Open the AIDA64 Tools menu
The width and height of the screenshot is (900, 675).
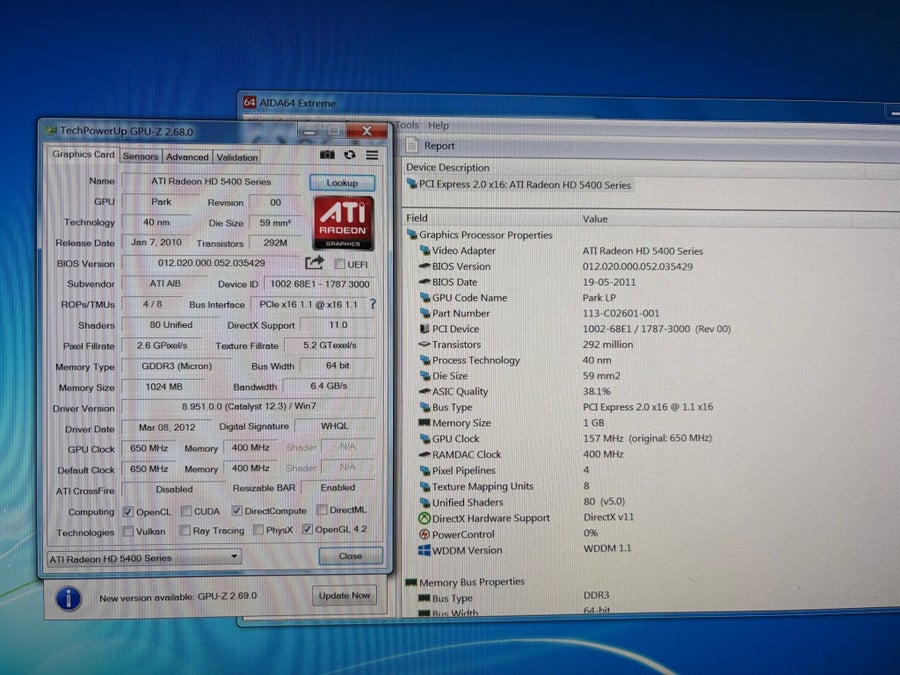point(407,125)
